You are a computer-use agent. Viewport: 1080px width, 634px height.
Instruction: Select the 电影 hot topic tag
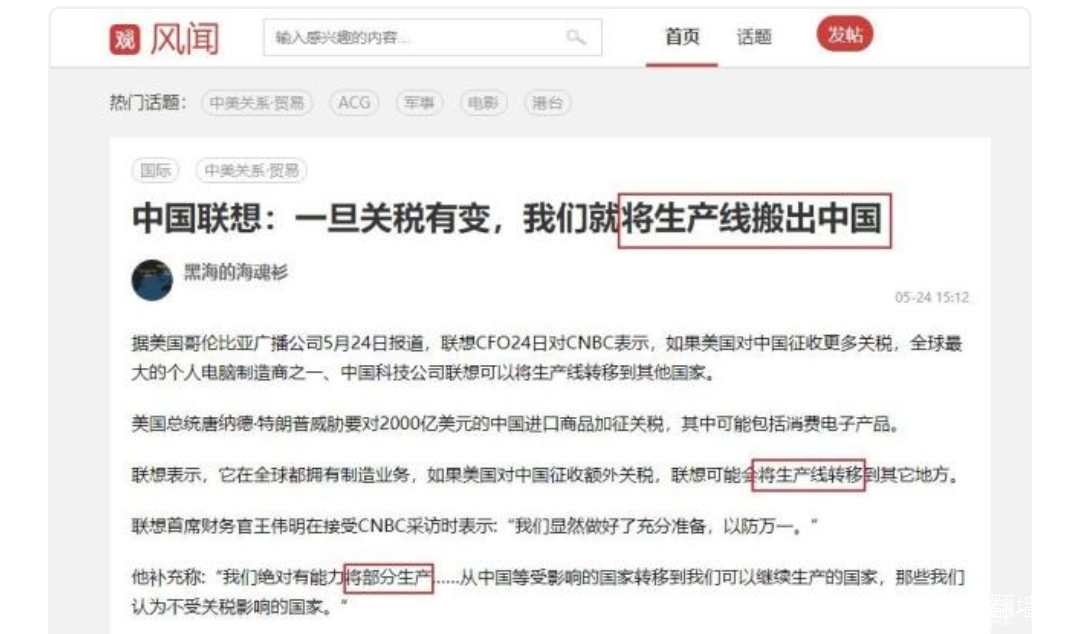pos(483,103)
